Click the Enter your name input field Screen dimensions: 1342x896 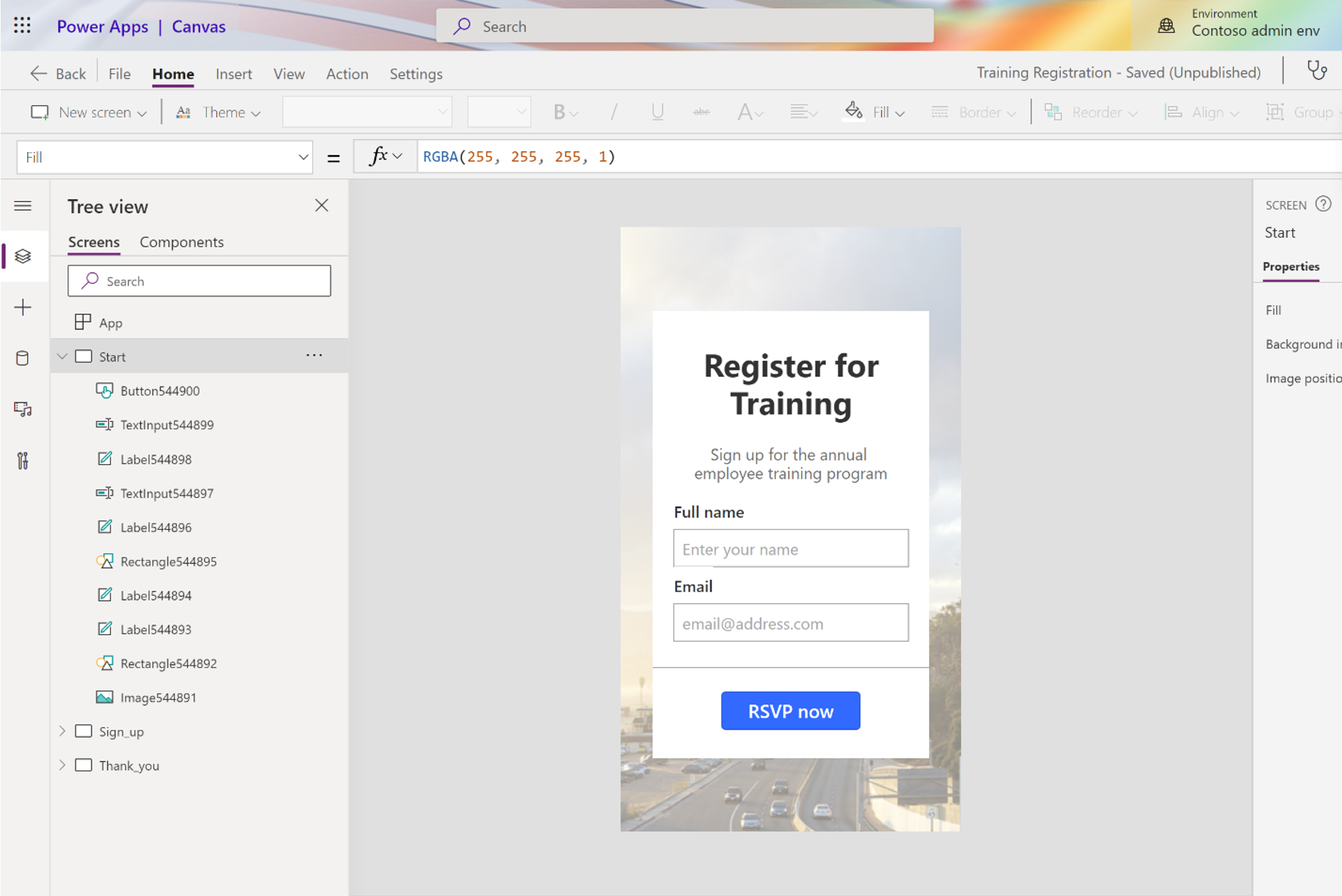tap(790, 548)
